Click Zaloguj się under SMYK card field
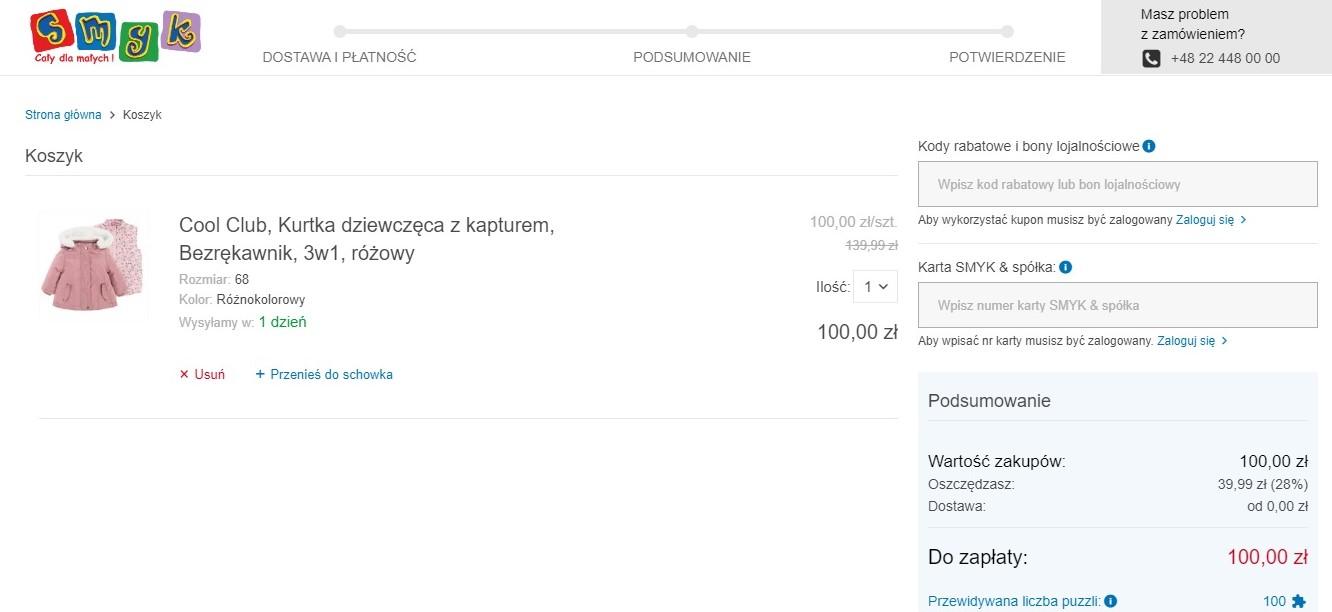 coord(1186,341)
